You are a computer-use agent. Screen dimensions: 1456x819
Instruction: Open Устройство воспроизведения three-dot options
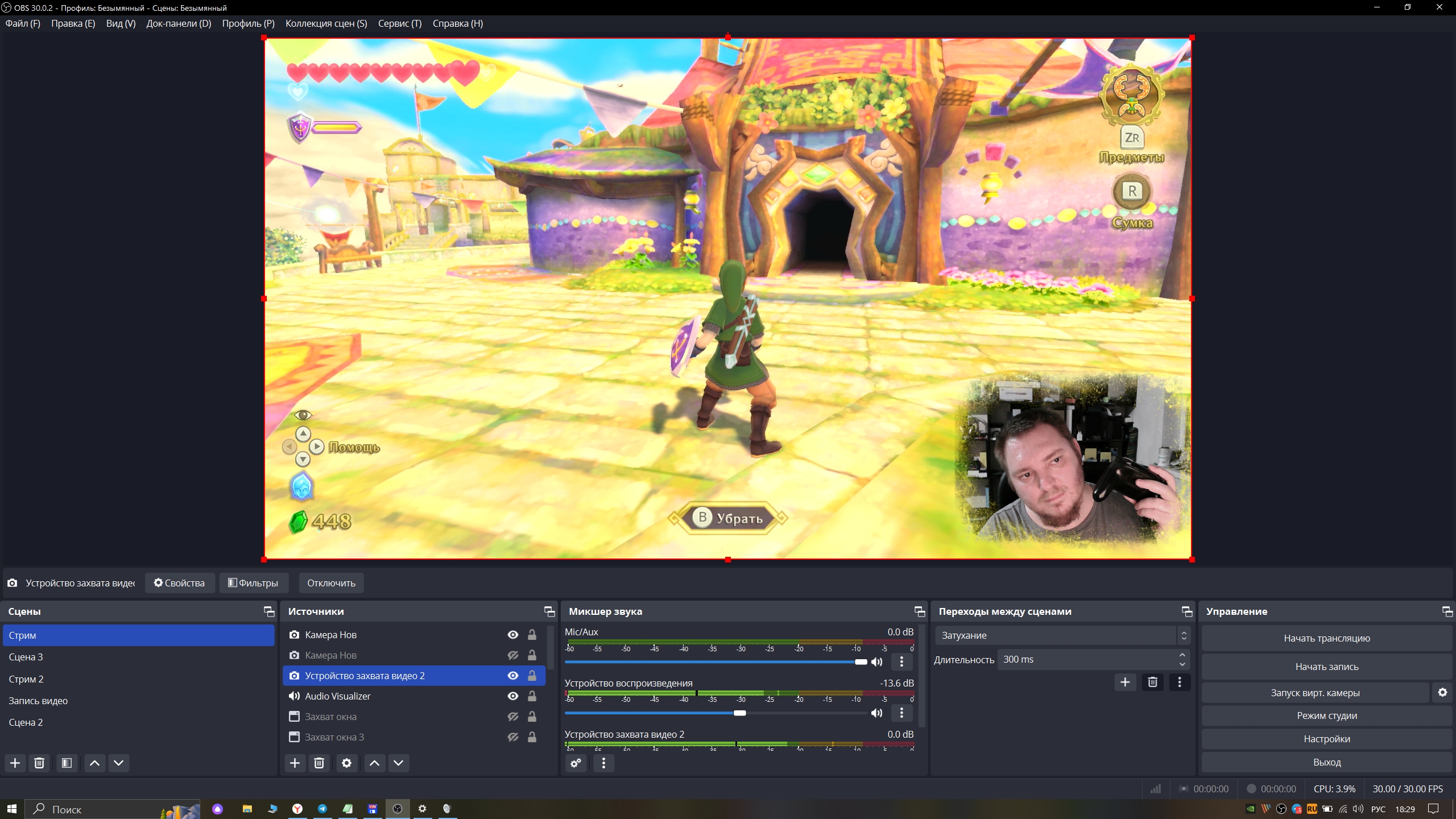pyautogui.click(x=901, y=713)
